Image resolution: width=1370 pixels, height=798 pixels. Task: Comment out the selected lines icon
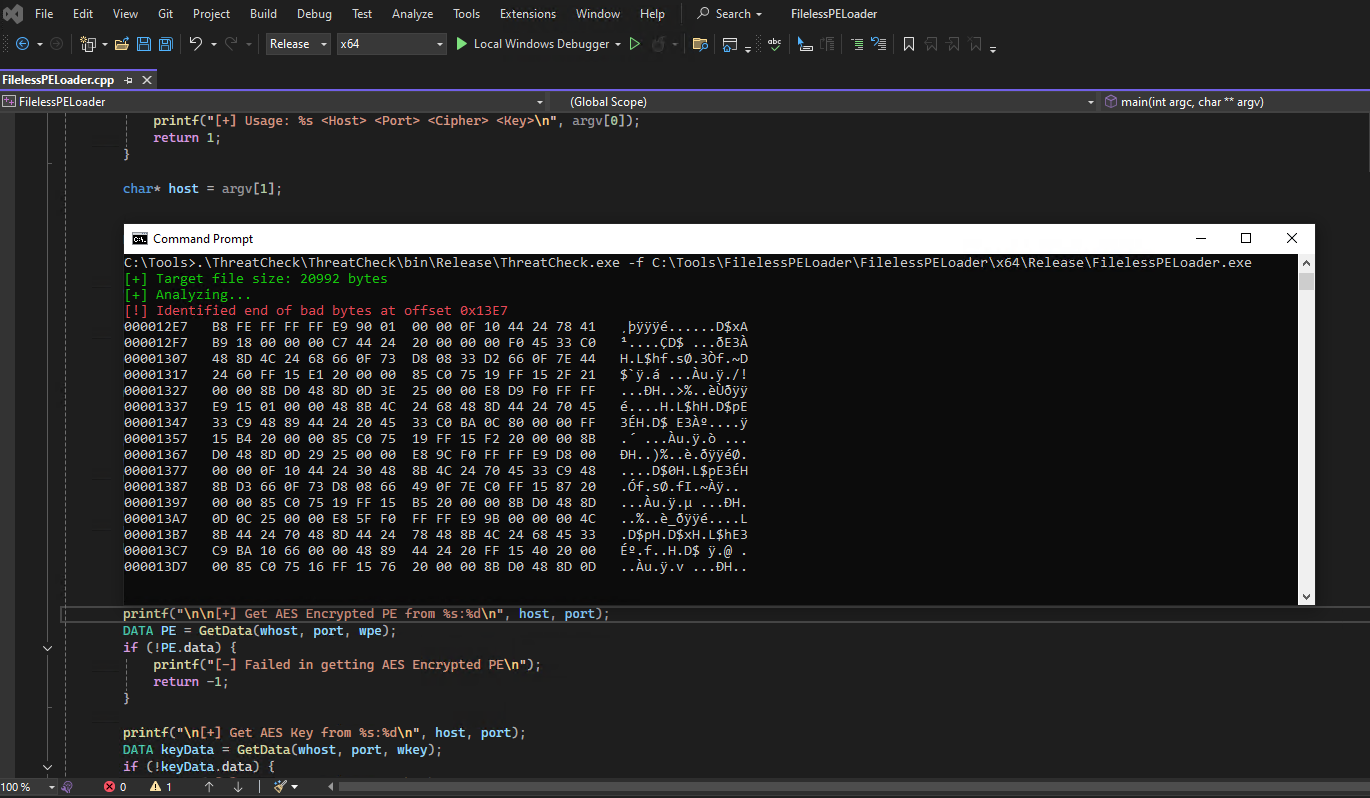(857, 44)
